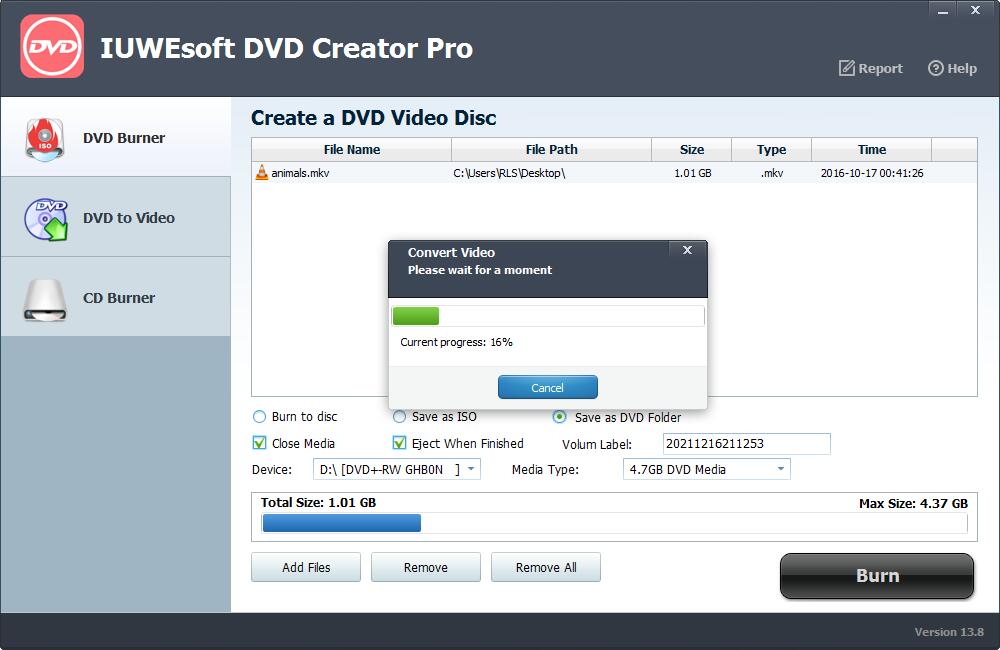Switch to the DVD Burner tab
Screen dimensions: 1000x650
(x=115, y=137)
